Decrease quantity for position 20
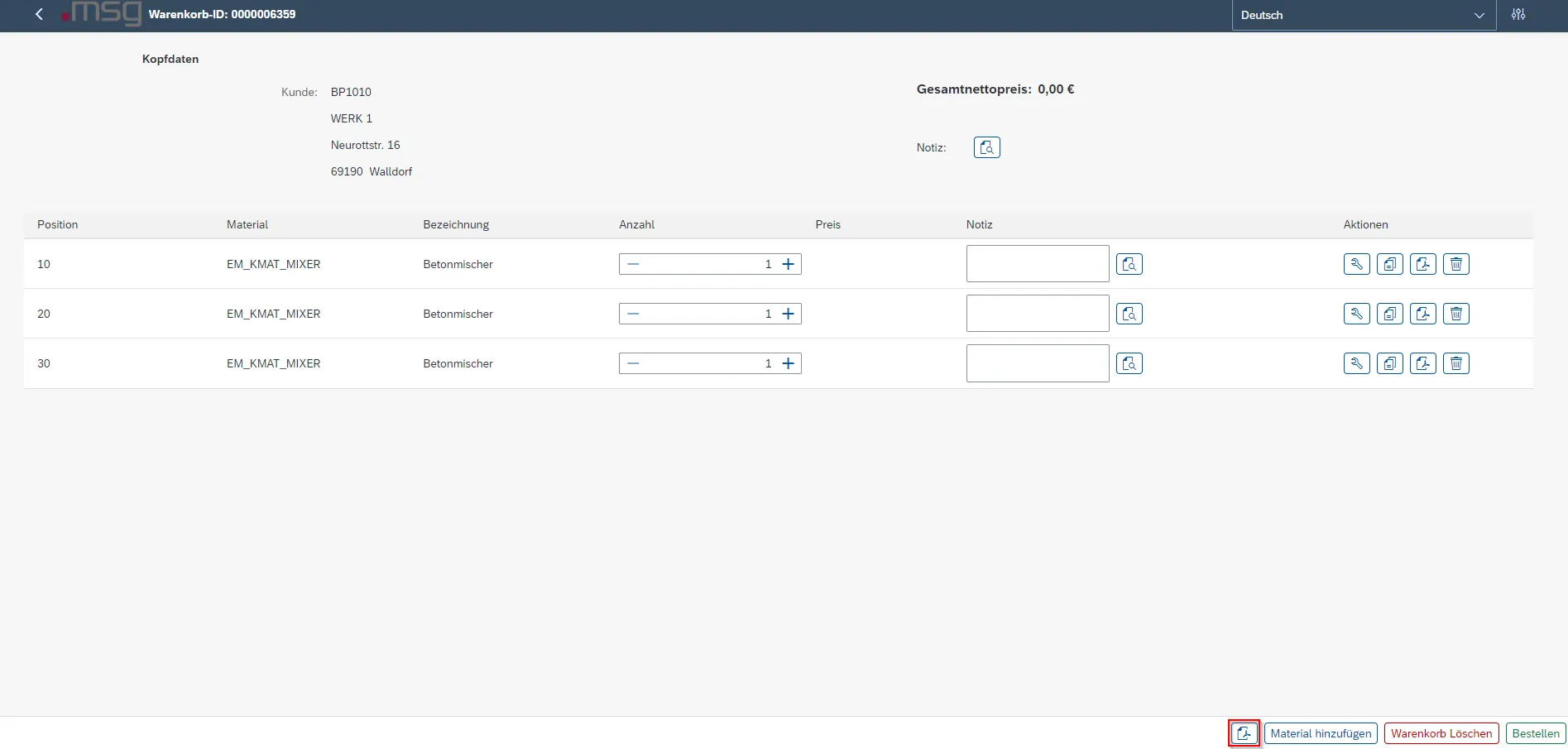 (633, 314)
